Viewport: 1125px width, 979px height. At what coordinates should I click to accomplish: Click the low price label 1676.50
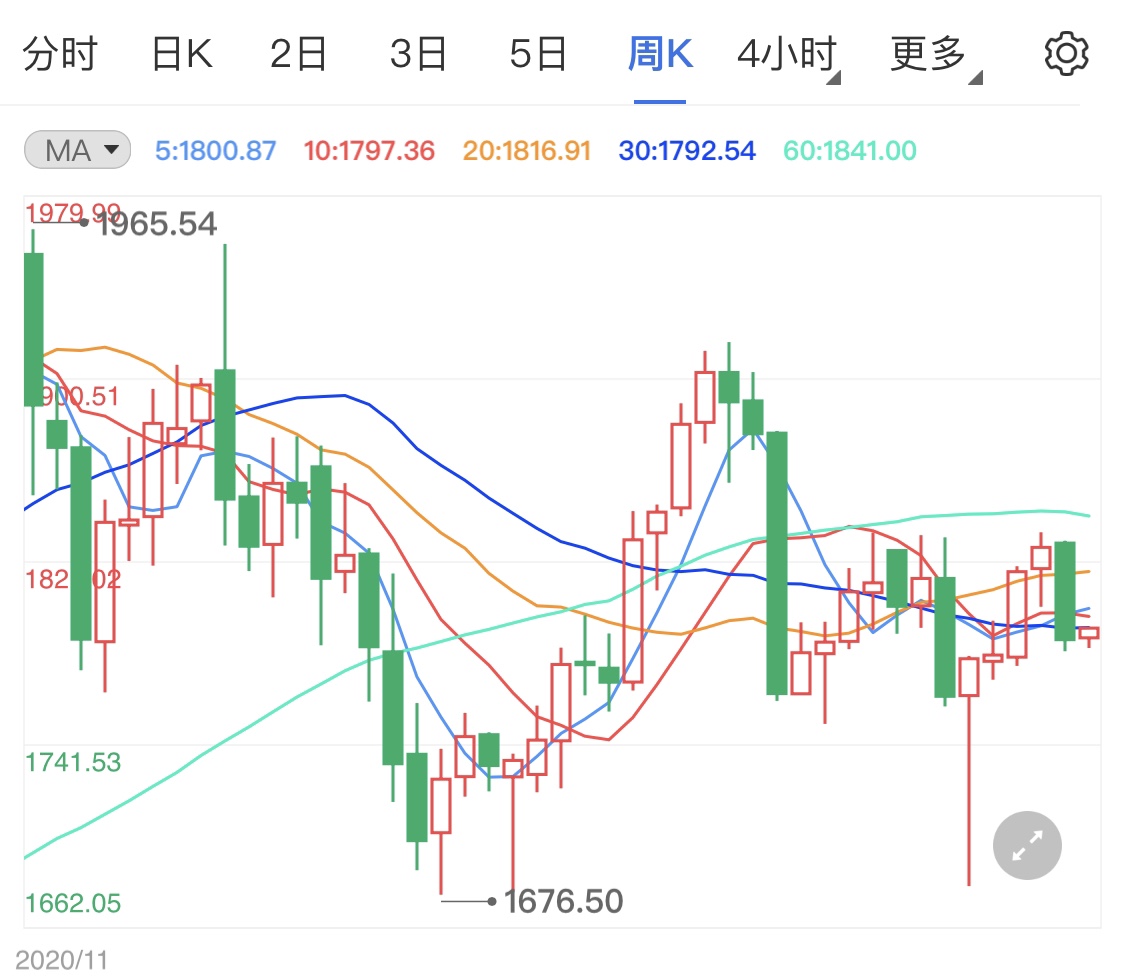(563, 902)
